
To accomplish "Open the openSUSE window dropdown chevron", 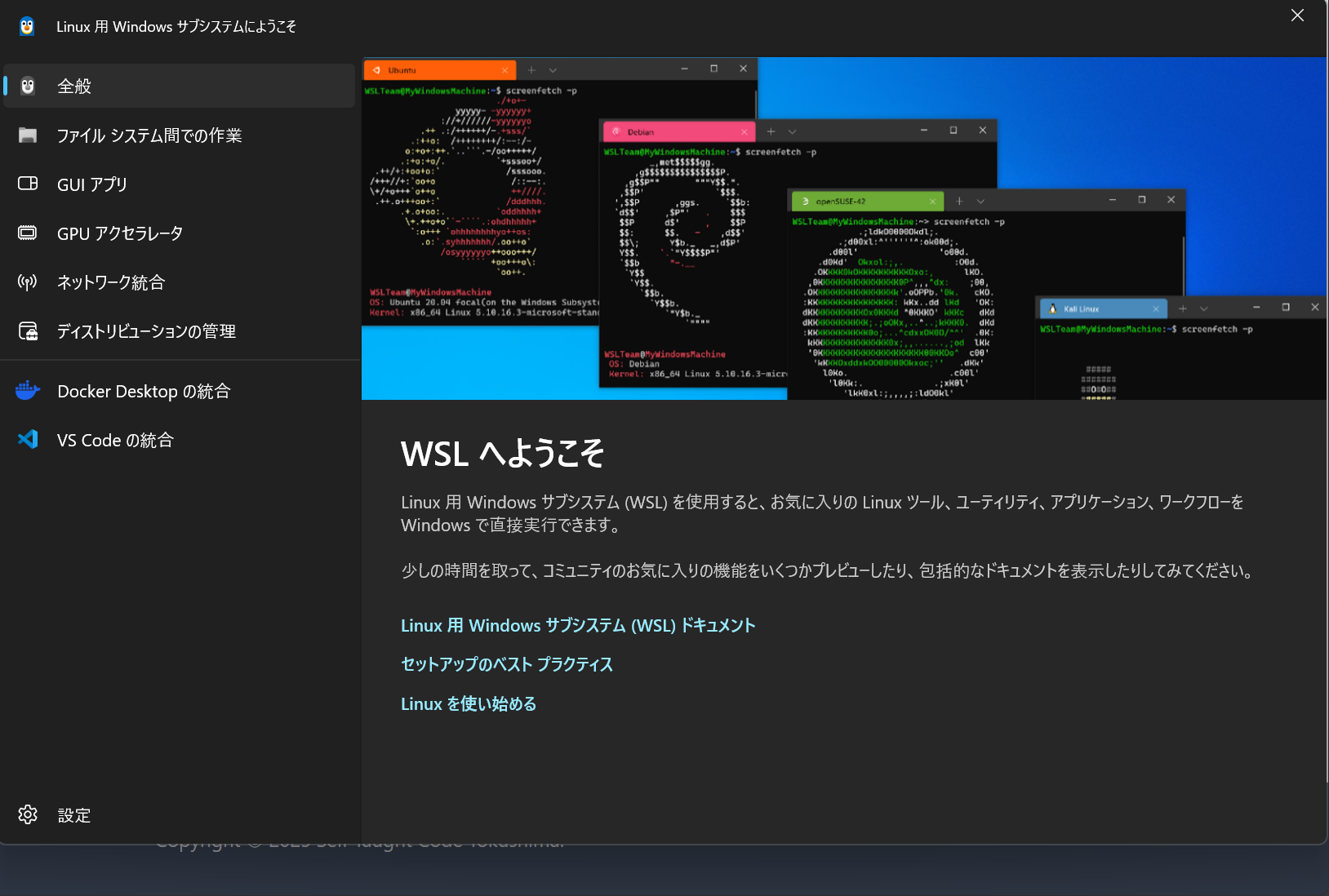I will coord(980,200).
